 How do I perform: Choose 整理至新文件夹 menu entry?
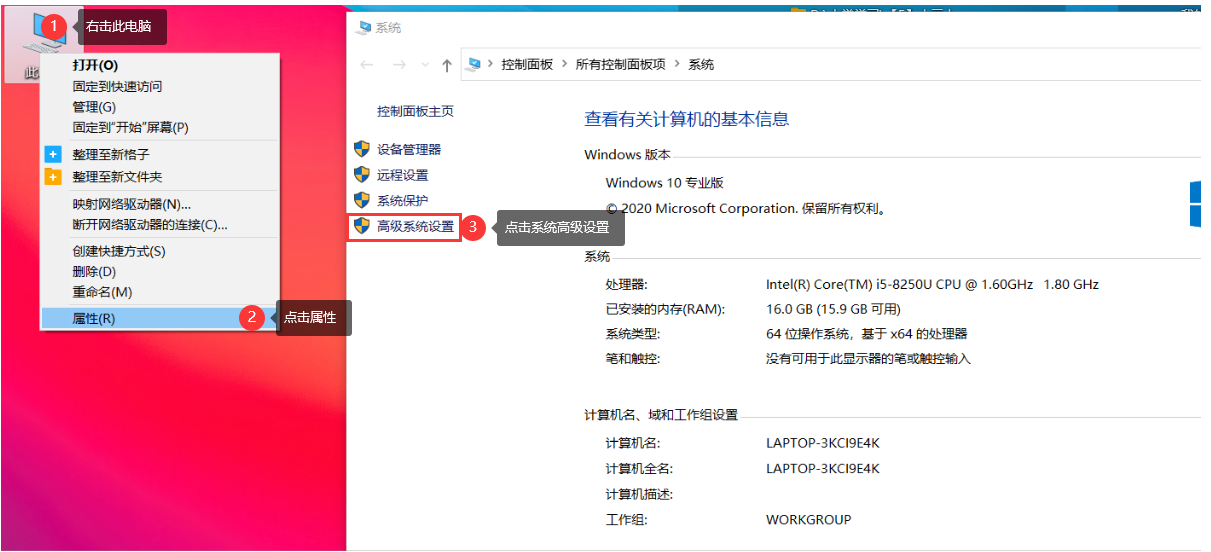point(159,176)
